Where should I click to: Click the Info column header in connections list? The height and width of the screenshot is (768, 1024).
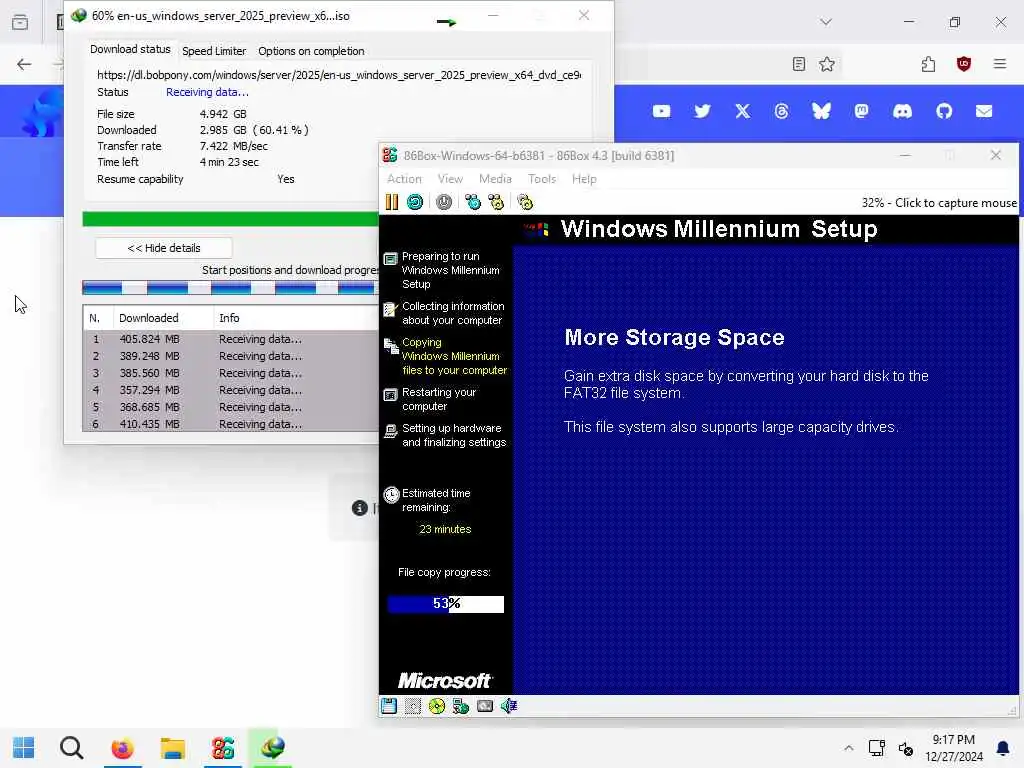tap(295, 318)
